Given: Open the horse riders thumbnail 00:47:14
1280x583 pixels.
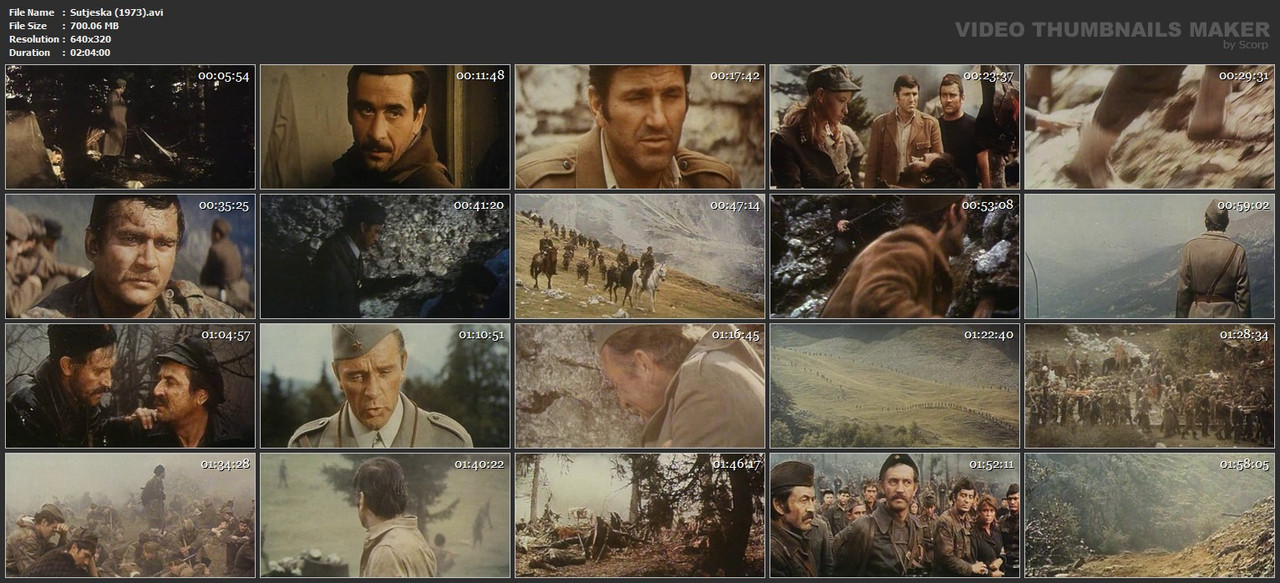Looking at the screenshot, I should (x=640, y=256).
